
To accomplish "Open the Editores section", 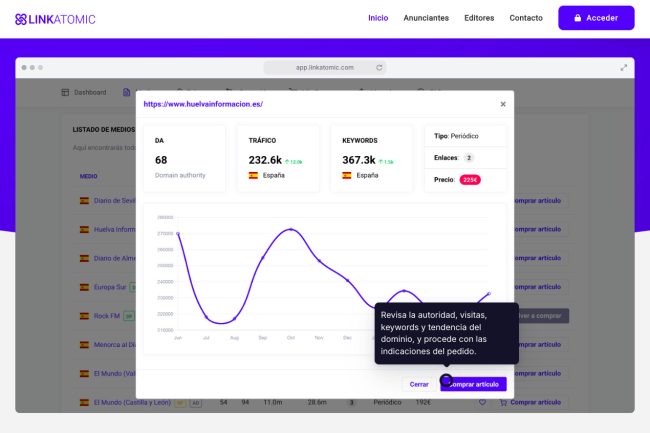I will tap(479, 18).
